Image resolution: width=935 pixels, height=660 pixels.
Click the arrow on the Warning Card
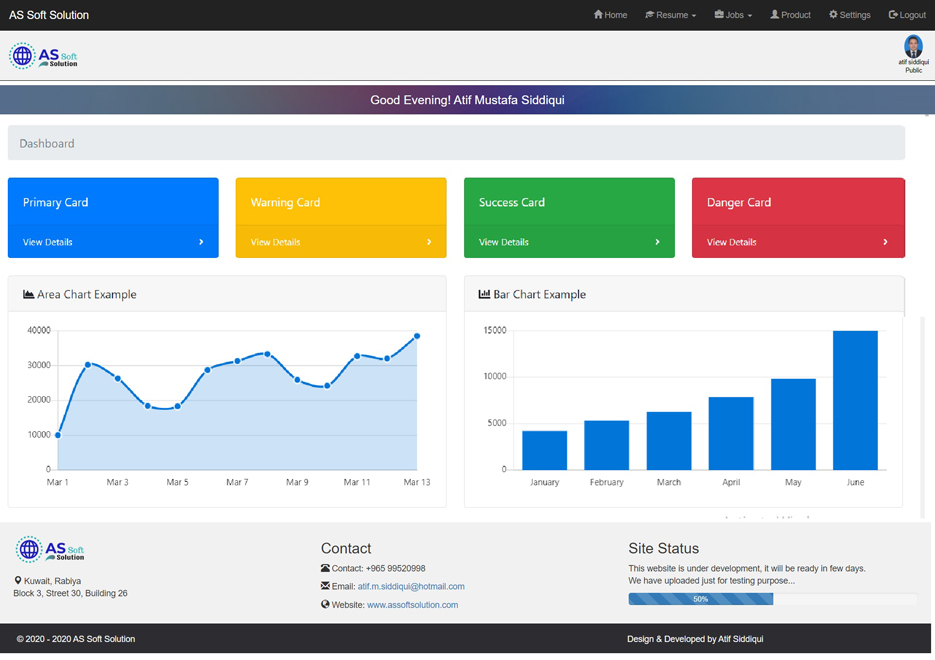pyautogui.click(x=429, y=242)
